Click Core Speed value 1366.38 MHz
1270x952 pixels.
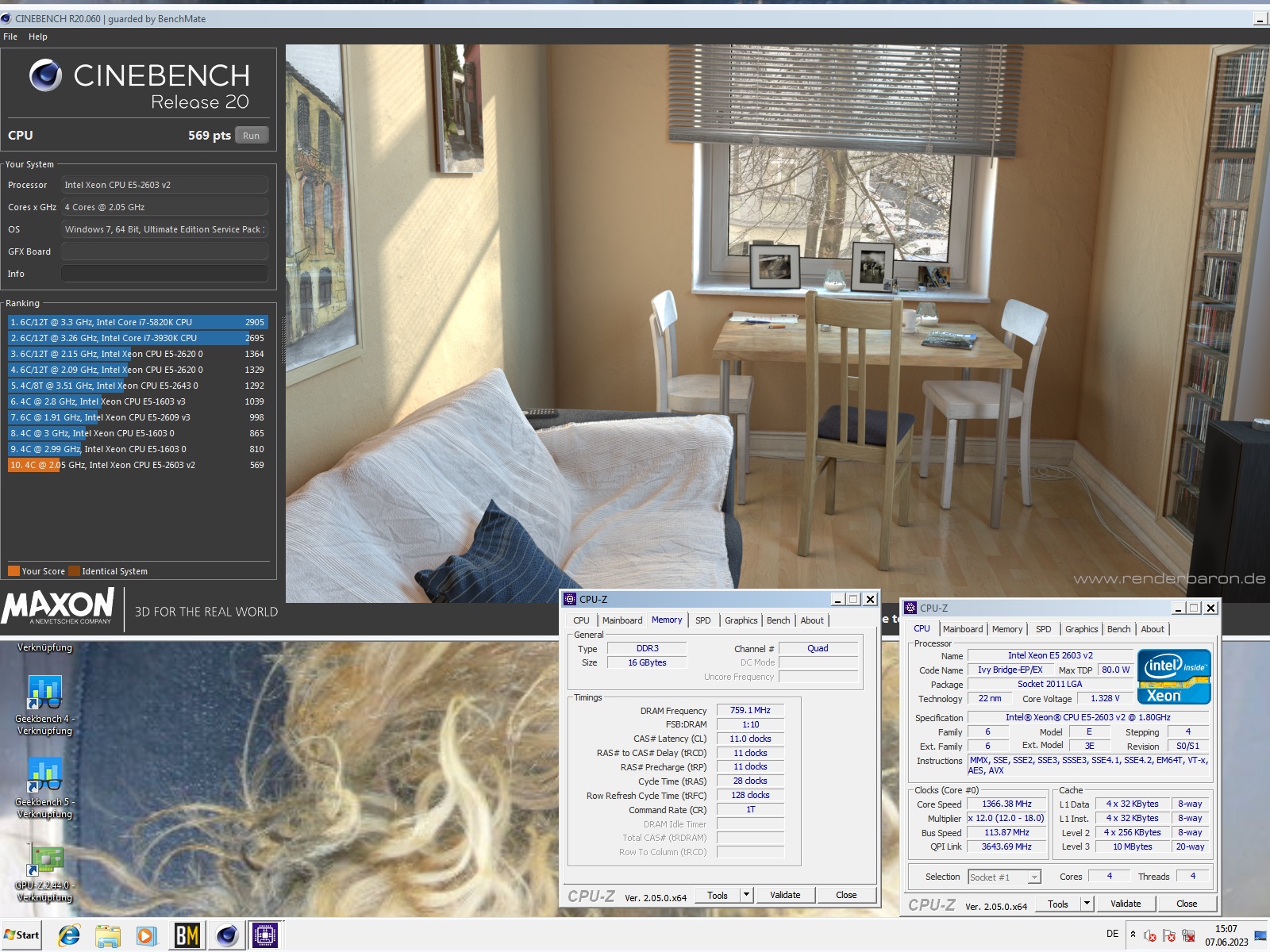pos(1006,804)
